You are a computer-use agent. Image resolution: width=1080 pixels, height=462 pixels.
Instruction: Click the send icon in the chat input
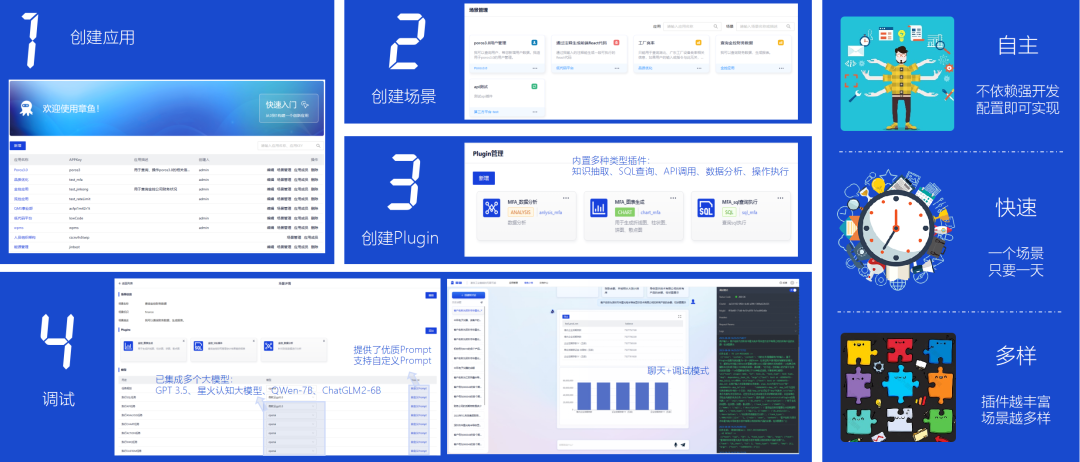pyautogui.click(x=684, y=444)
